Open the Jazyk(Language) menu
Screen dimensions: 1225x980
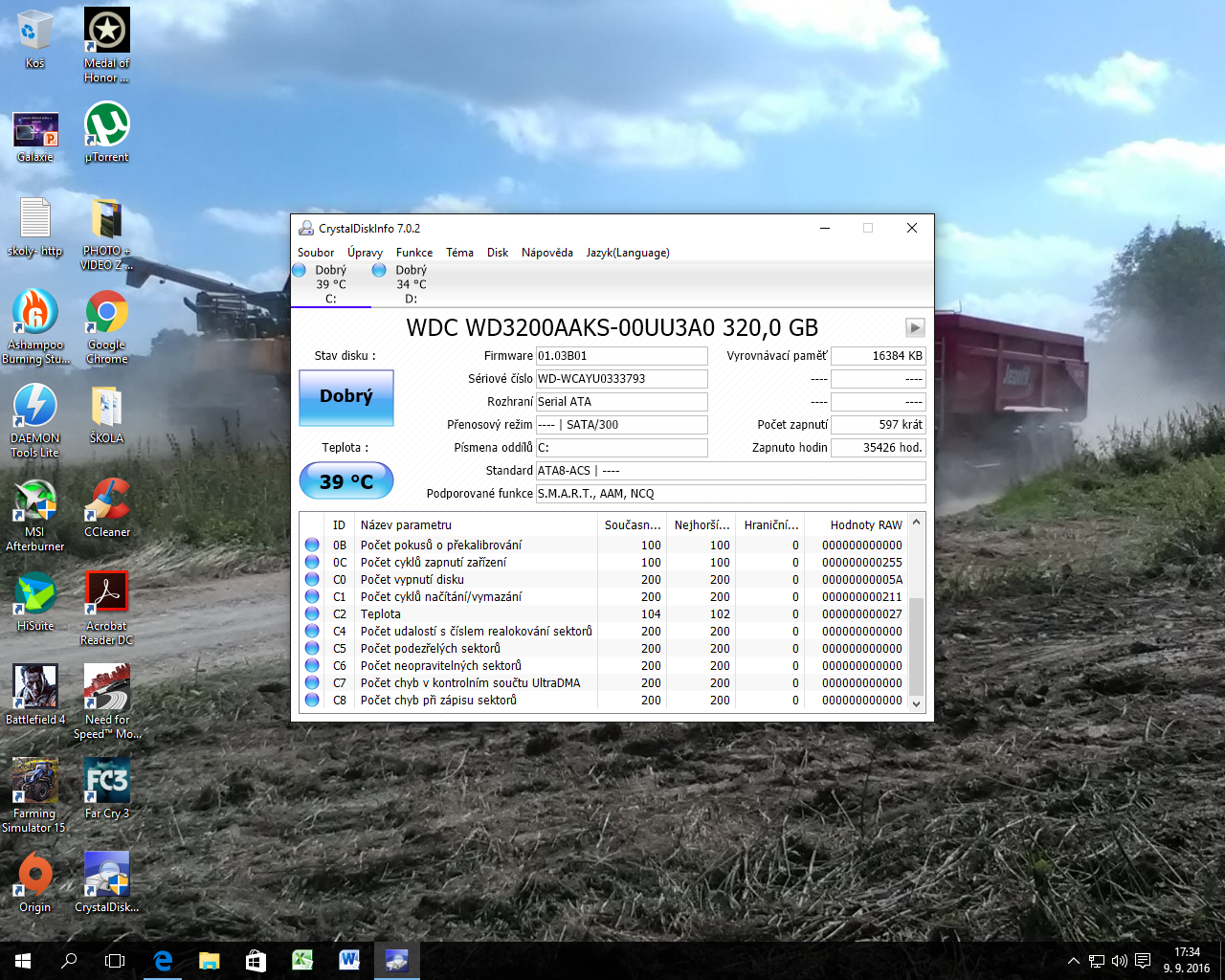point(628,253)
